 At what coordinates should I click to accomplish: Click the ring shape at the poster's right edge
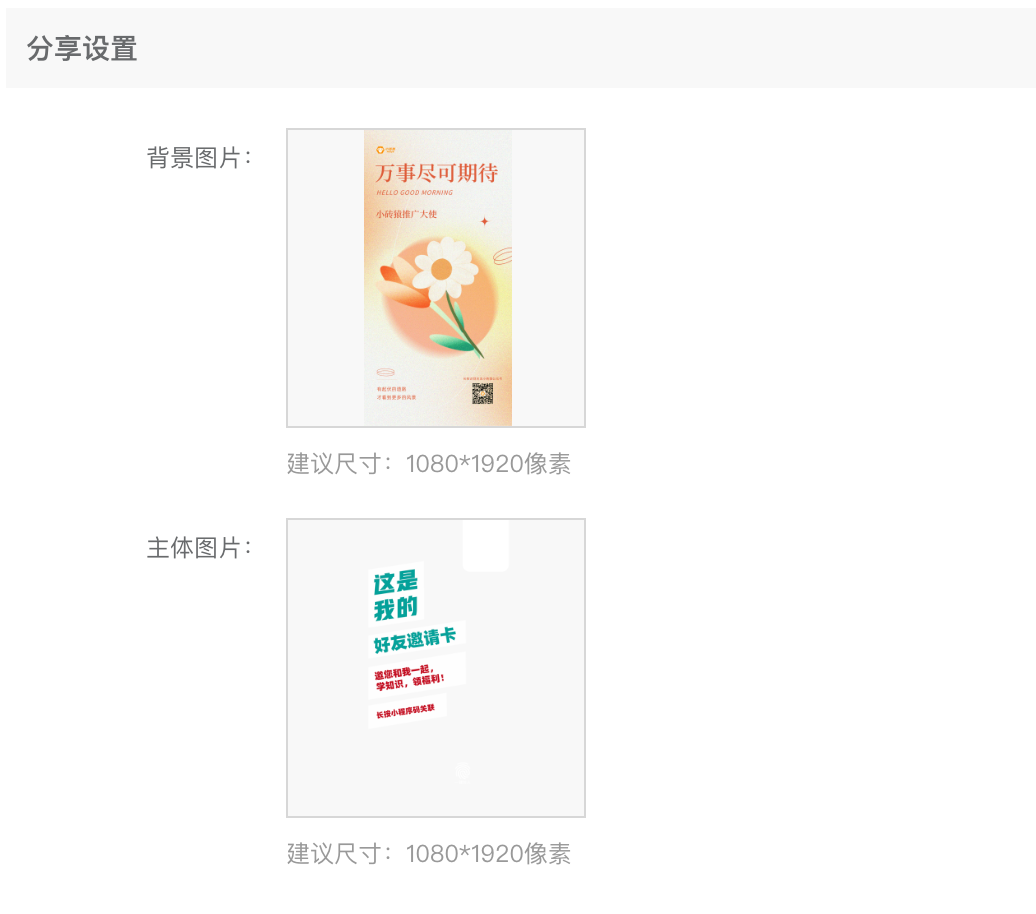(503, 256)
